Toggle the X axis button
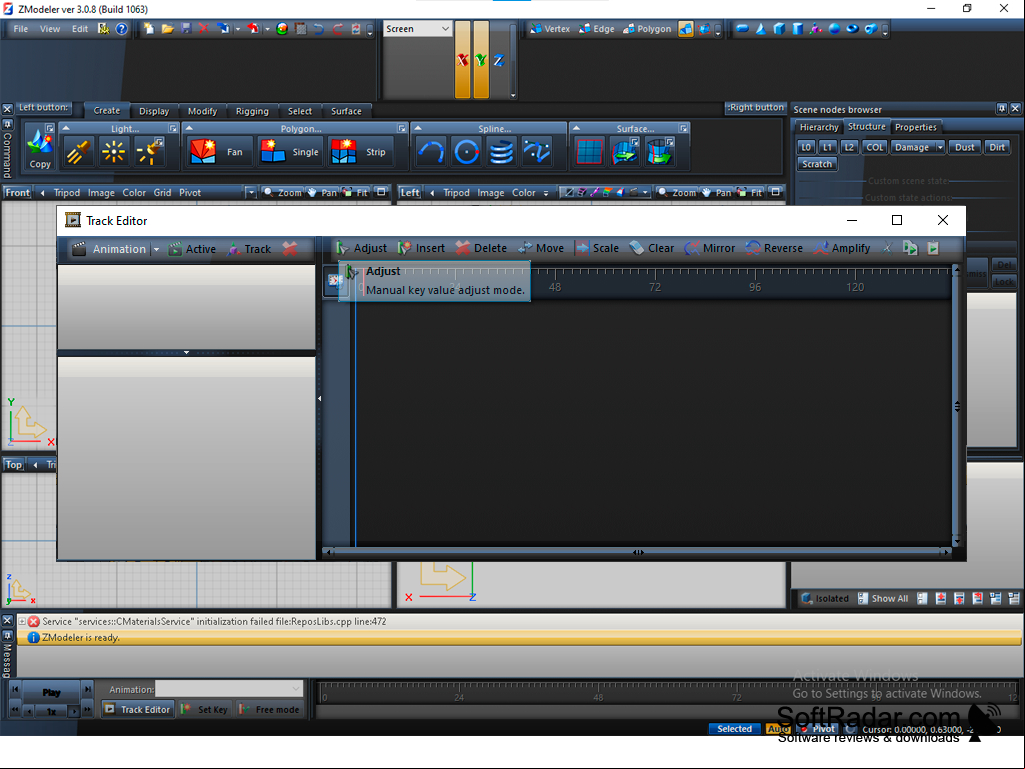 click(463, 60)
